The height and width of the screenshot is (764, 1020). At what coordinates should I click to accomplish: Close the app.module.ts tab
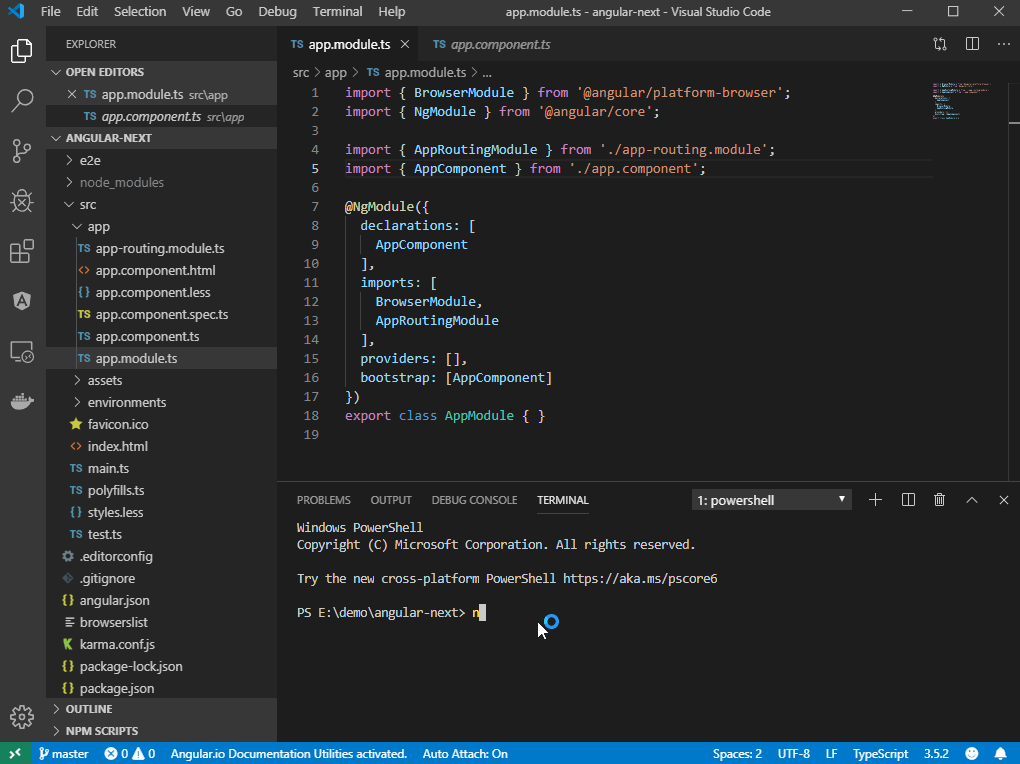coord(405,44)
